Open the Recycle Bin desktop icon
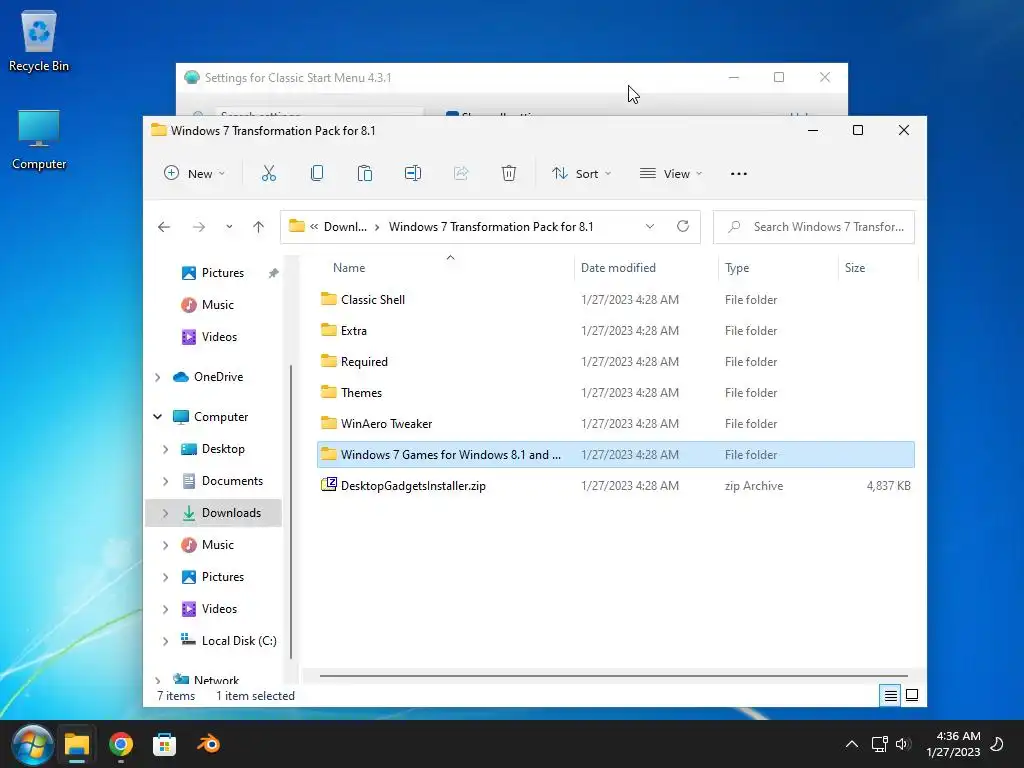Viewport: 1024px width, 768px height. (x=39, y=41)
